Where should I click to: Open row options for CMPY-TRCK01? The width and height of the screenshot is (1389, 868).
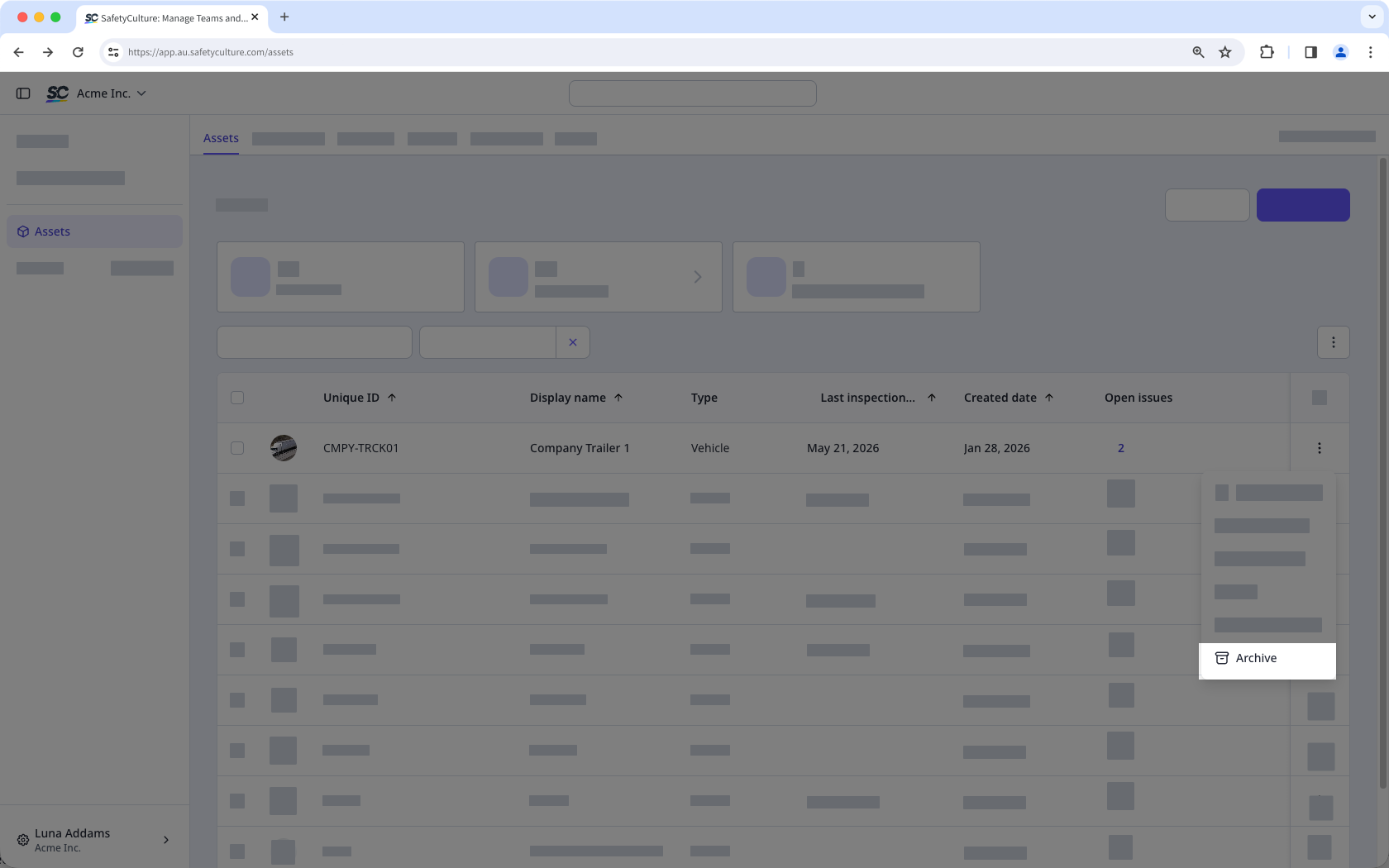[1320, 448]
